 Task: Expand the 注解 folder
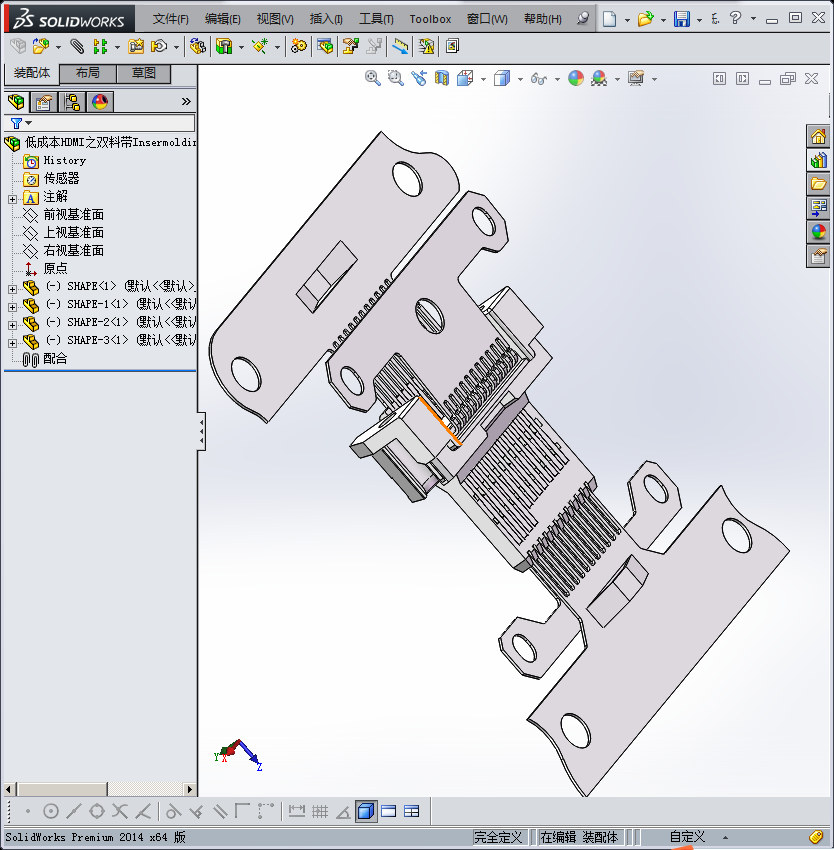(12, 199)
